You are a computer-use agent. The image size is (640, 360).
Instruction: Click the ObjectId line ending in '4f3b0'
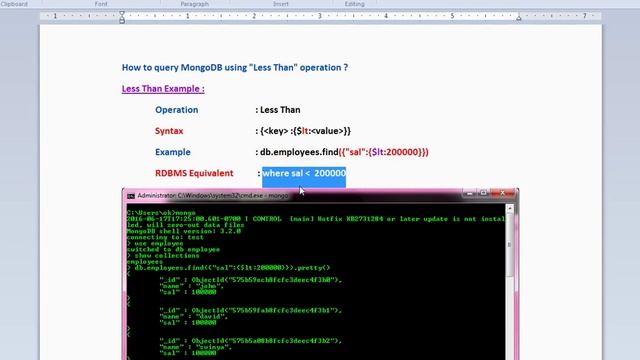251,280
